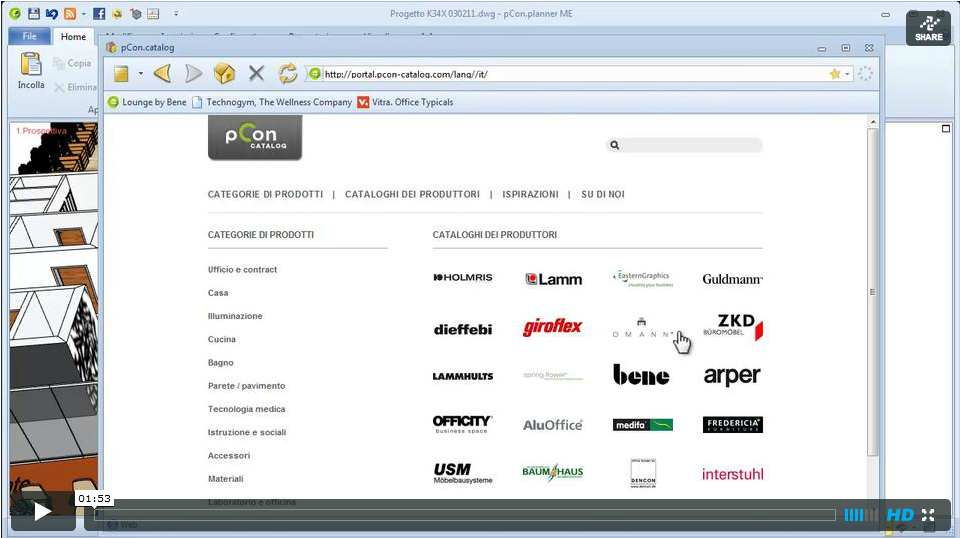Select the Istruzione e sociali category
The image size is (960, 538).
pos(247,432)
